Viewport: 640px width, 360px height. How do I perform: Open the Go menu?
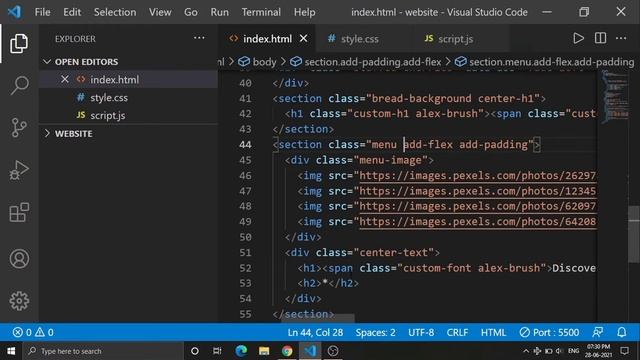[x=191, y=12]
